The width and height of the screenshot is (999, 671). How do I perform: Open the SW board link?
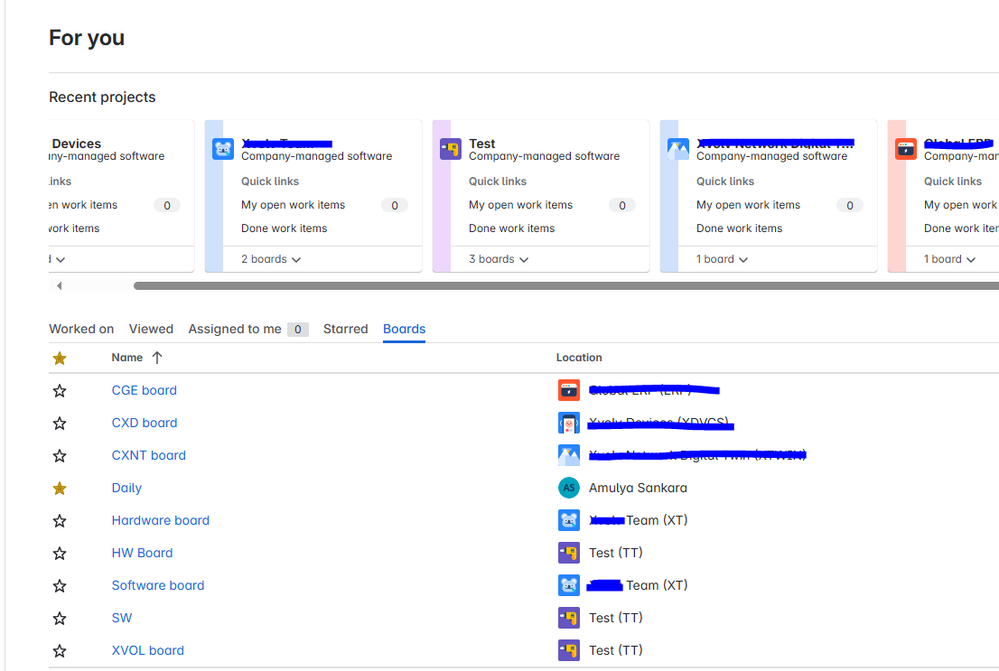point(122,617)
